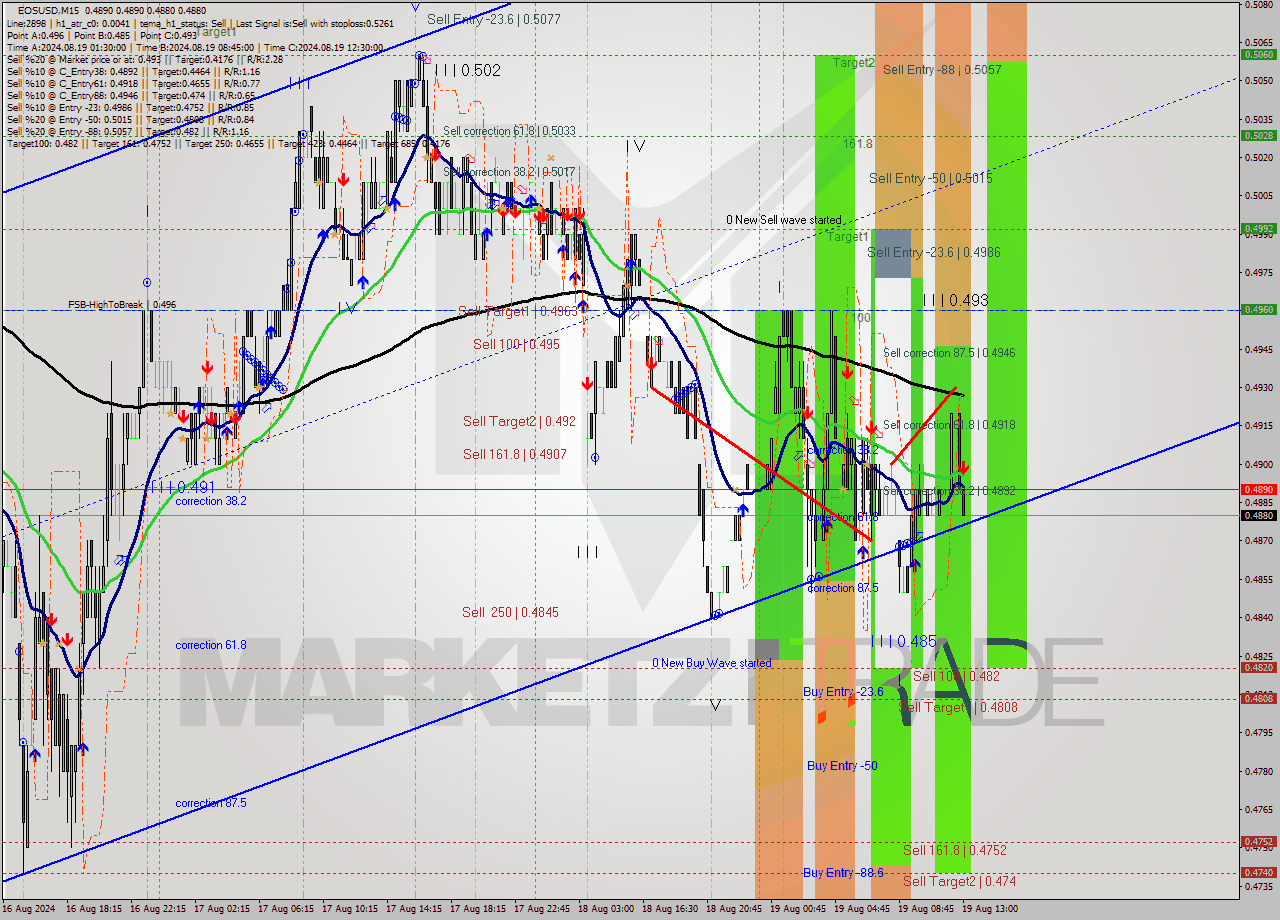Click 'Sell Entry -88 | 0.5057' label
The image size is (1280, 920).
coord(941,70)
